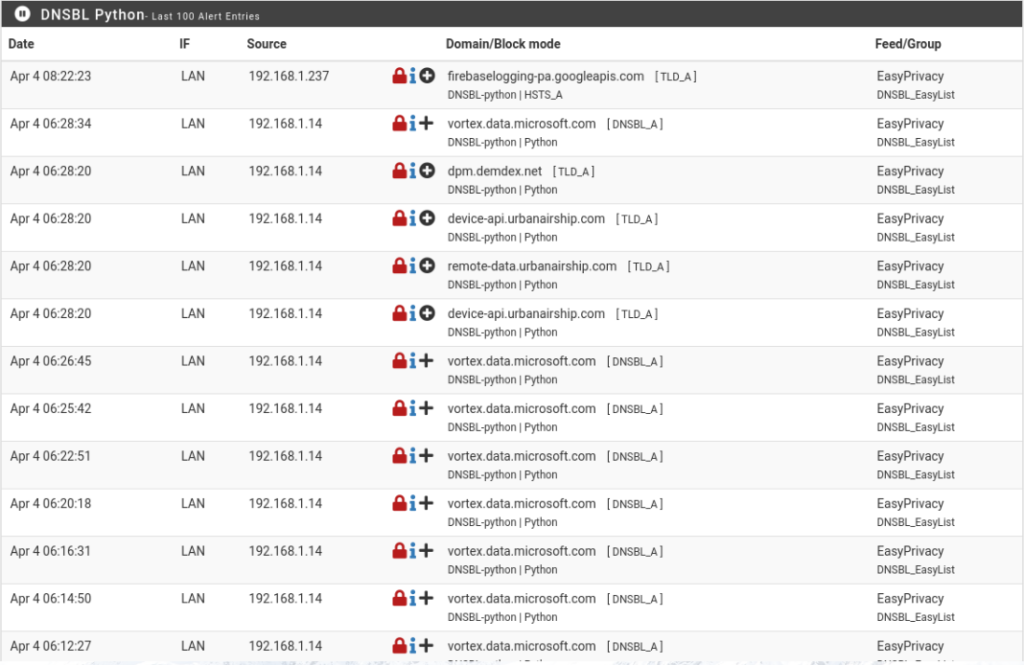Open the info icon for firebaselogging-pa.googleapis.com
Image resolution: width=1024 pixels, height=665 pixels.
click(x=413, y=76)
